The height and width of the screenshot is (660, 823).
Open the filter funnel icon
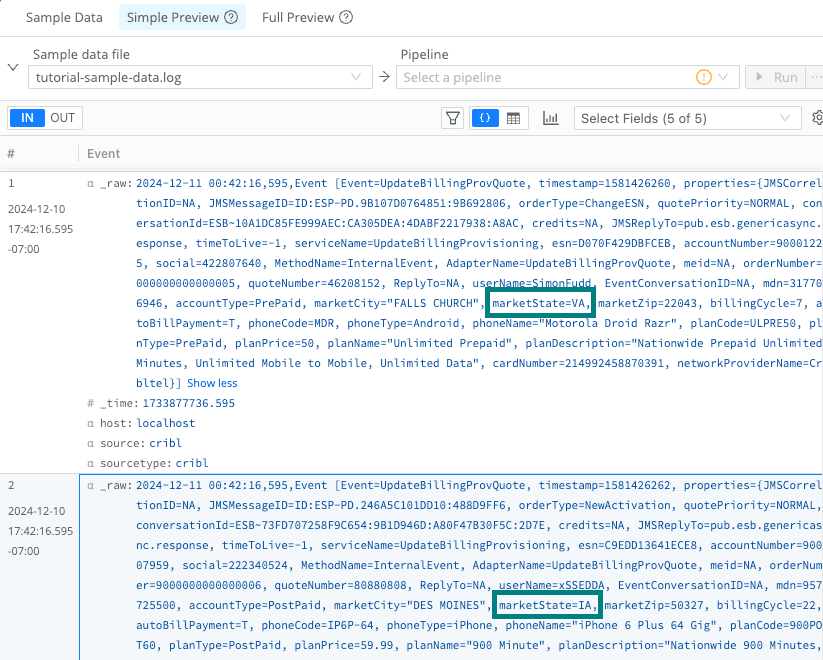pyautogui.click(x=453, y=118)
